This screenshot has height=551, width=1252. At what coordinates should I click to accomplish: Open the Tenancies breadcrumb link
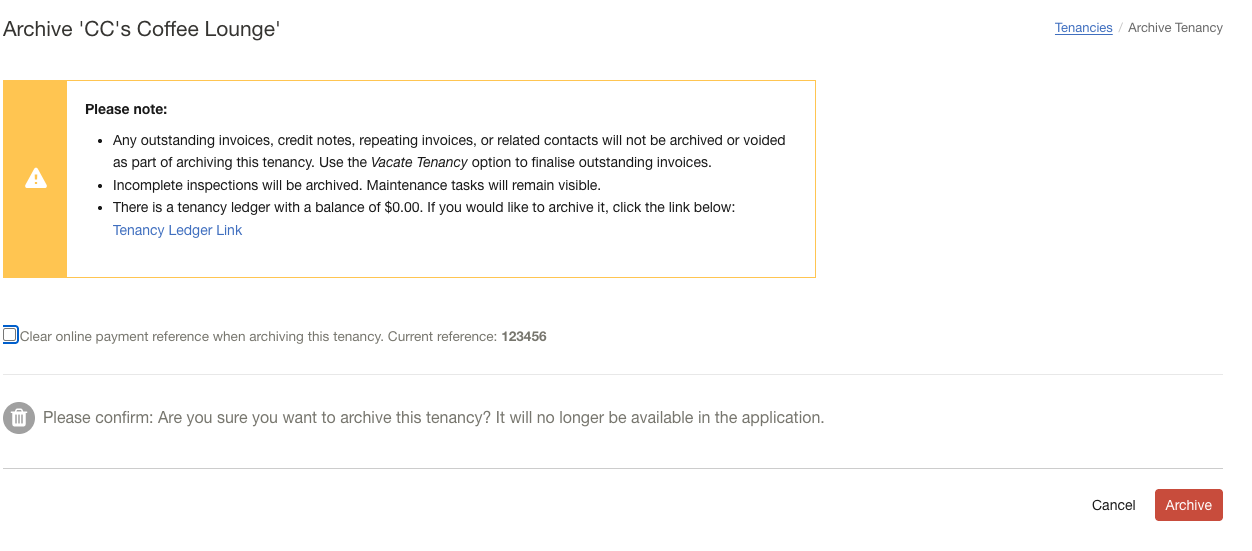click(1083, 28)
